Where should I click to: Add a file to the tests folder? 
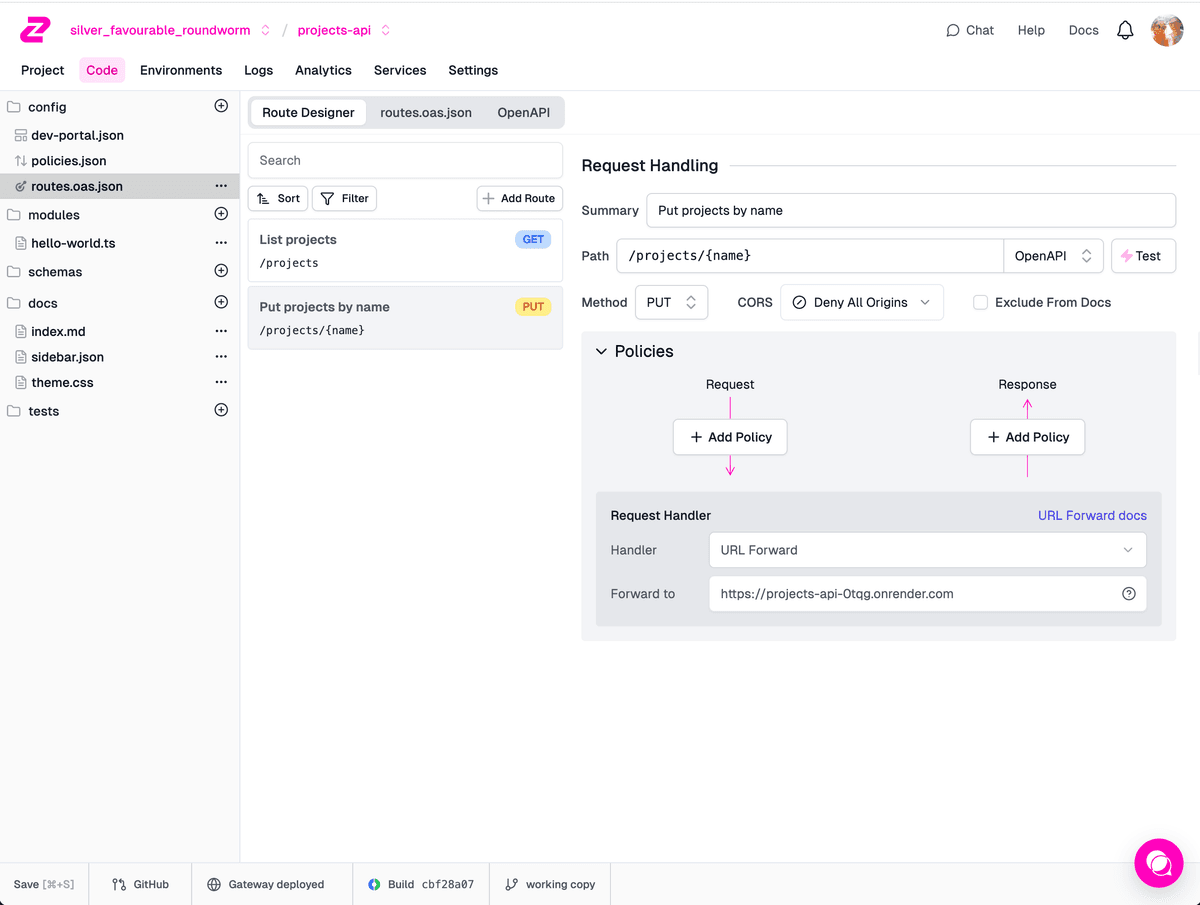[221, 410]
